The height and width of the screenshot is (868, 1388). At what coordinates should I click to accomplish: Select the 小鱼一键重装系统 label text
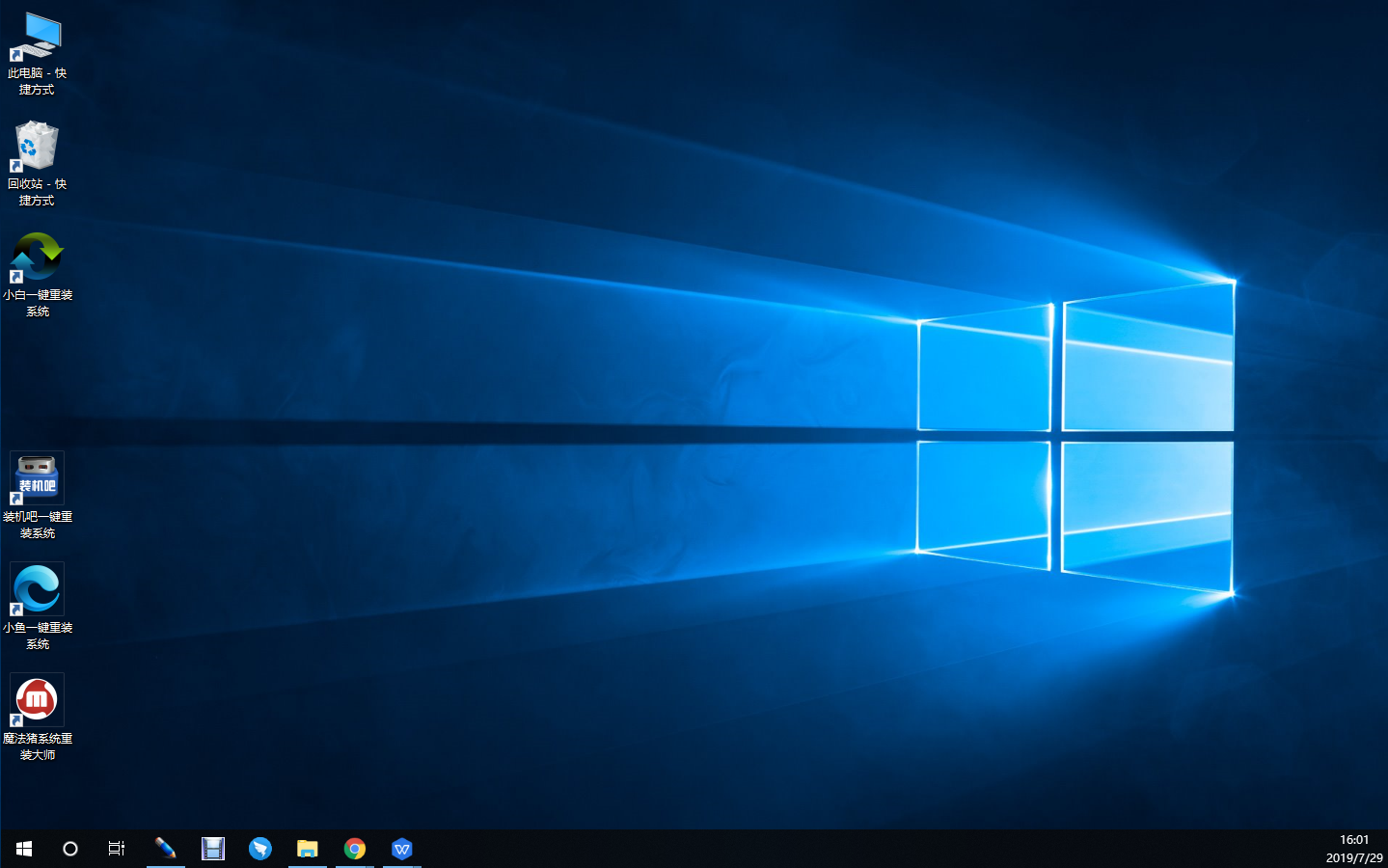(x=37, y=635)
